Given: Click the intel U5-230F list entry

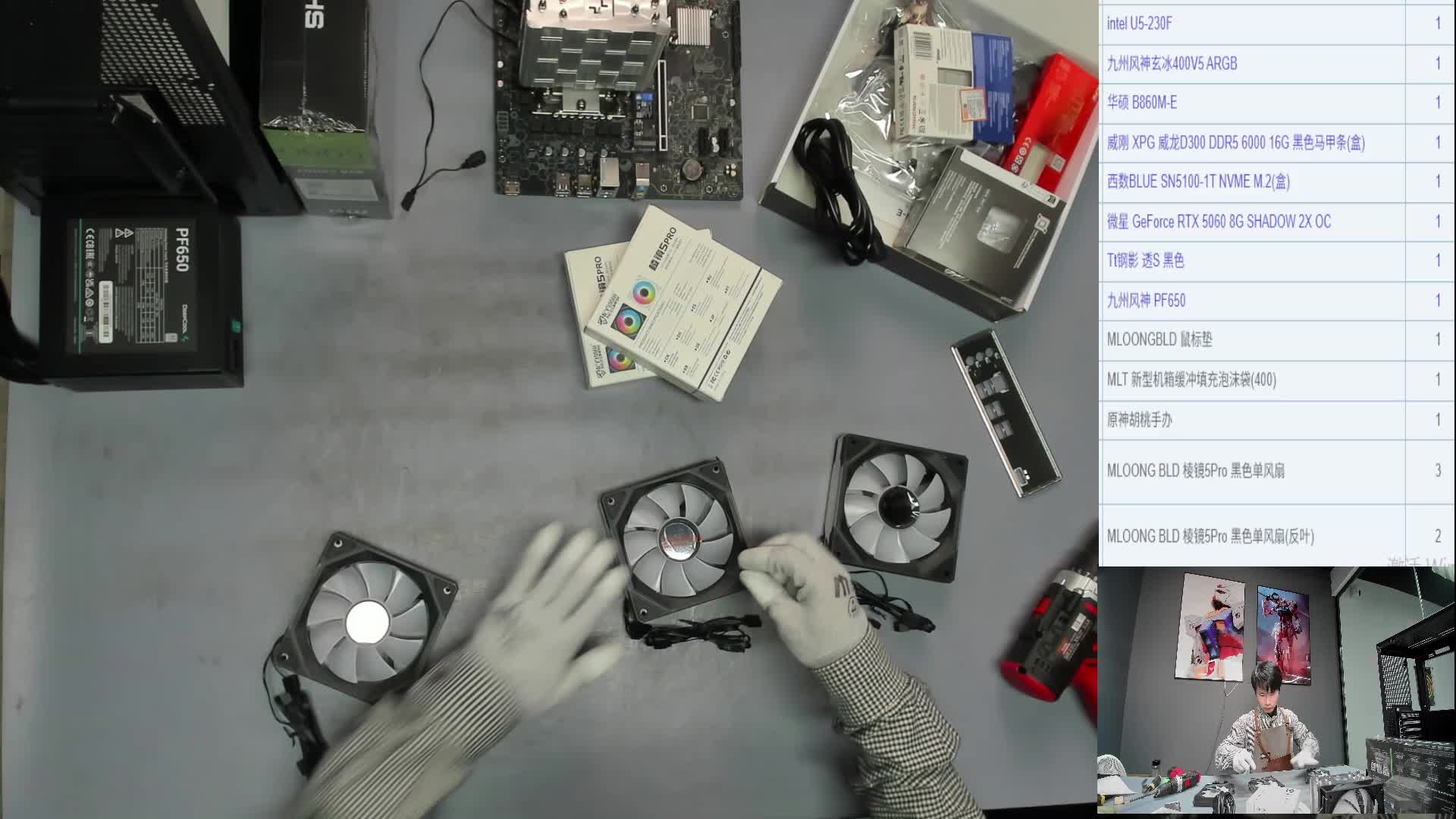Looking at the screenshot, I should [x=1139, y=24].
